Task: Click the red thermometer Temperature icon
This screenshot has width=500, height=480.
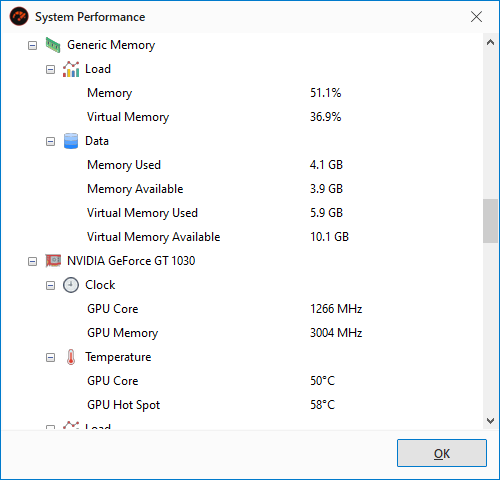Action: click(x=71, y=357)
